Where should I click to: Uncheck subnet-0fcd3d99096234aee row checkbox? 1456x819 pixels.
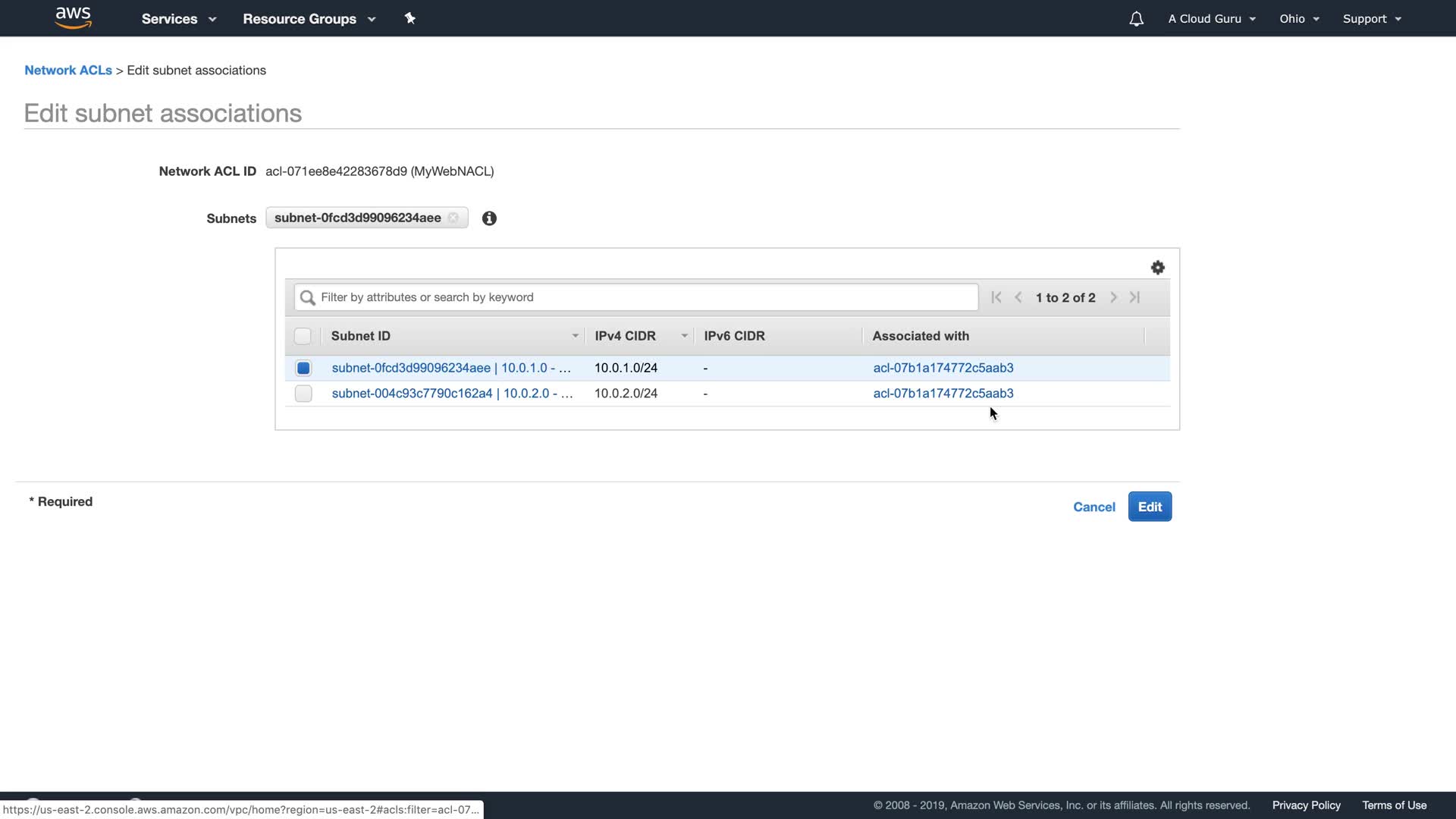(x=303, y=368)
